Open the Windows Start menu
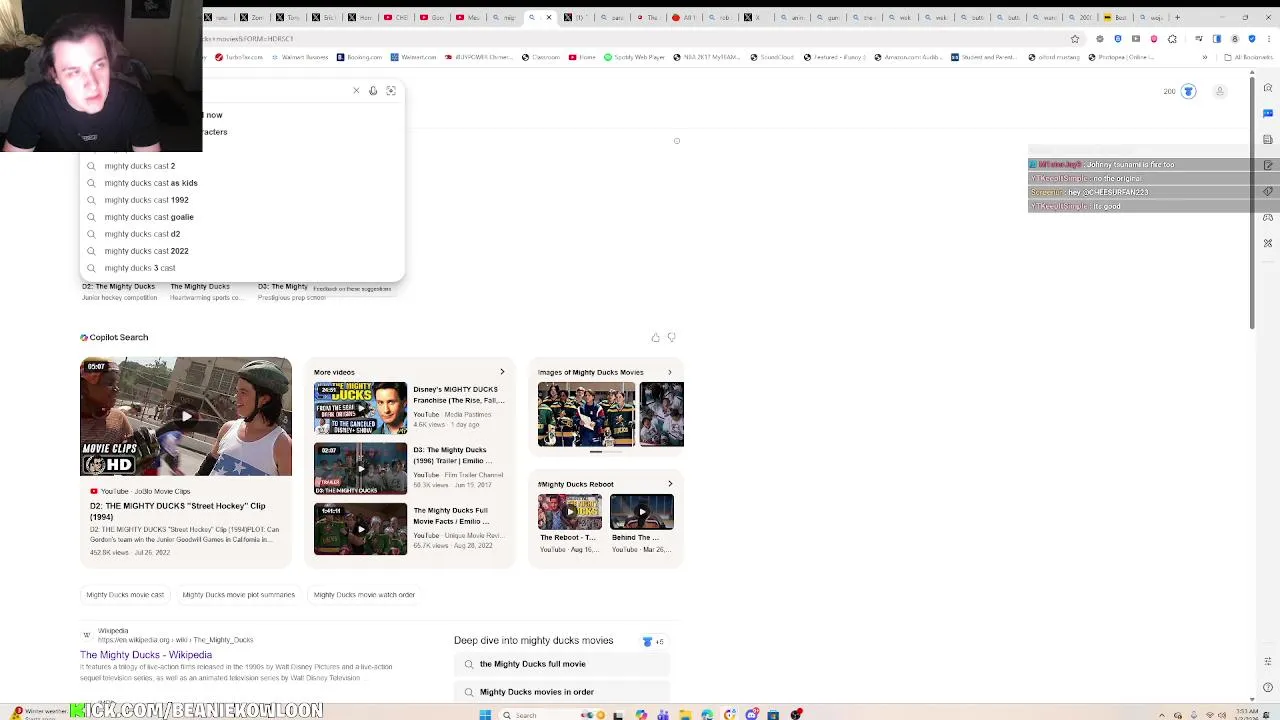Viewport: 1280px width, 720px height. (485, 715)
